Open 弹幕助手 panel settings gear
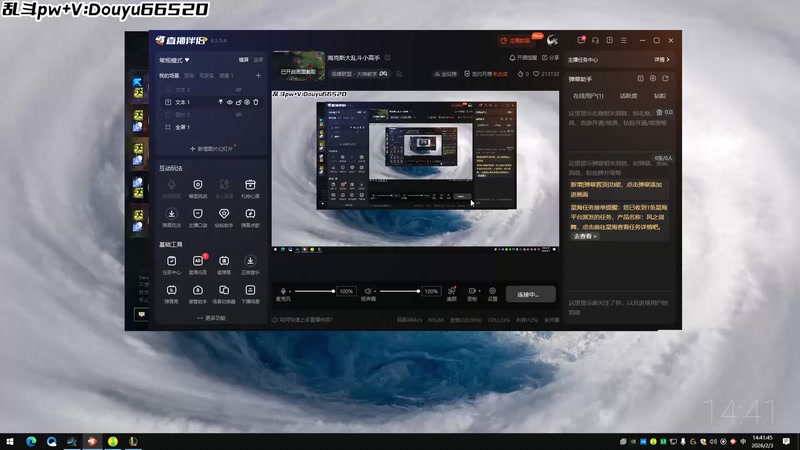The width and height of the screenshot is (800, 450). point(653,79)
